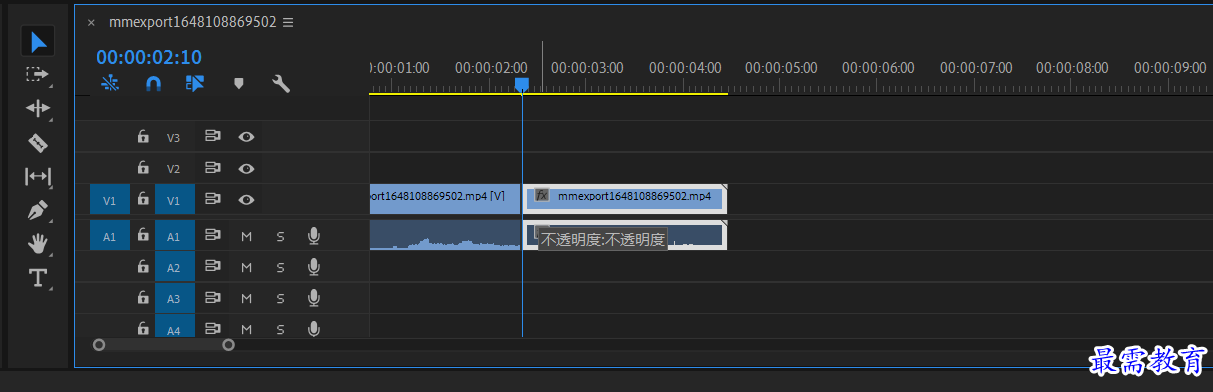This screenshot has width=1213, height=392.
Task: Target the V3 track header
Action: 174,137
